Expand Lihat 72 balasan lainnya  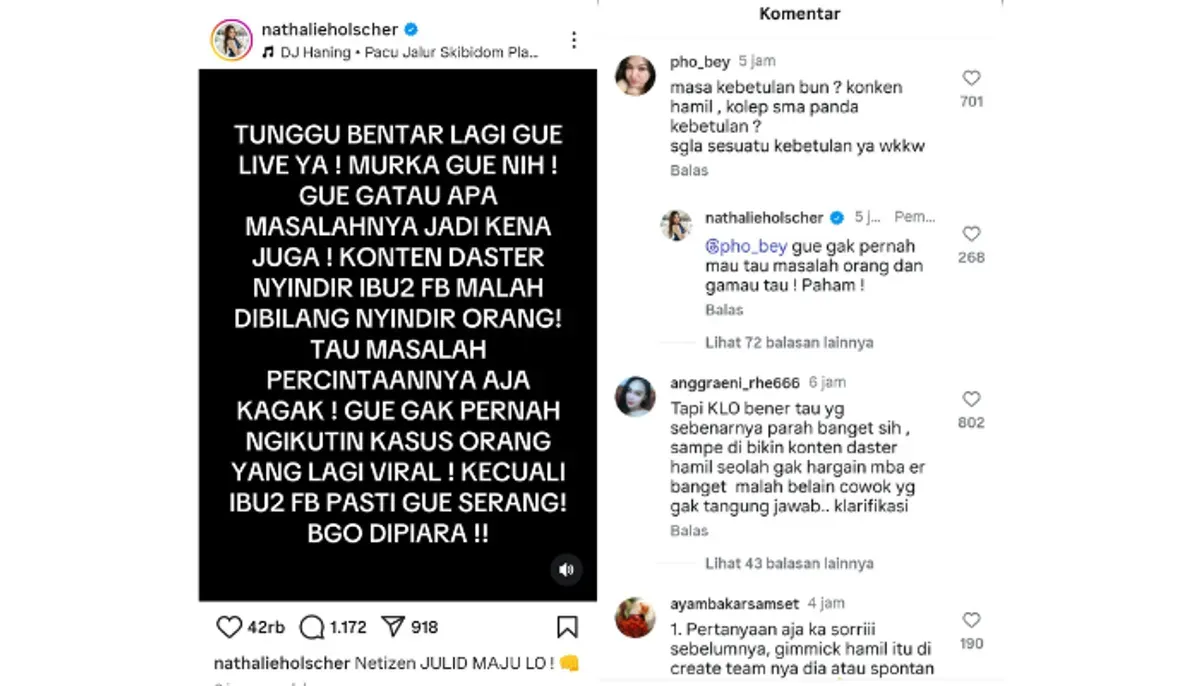tap(789, 342)
